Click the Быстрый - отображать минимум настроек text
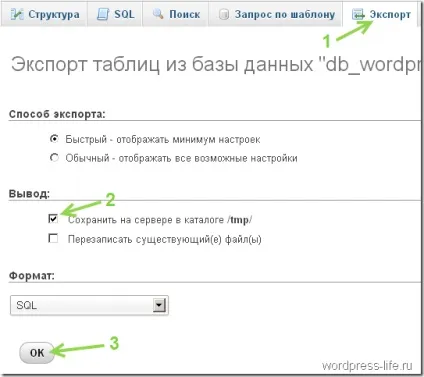424x377 pixels. point(163,139)
